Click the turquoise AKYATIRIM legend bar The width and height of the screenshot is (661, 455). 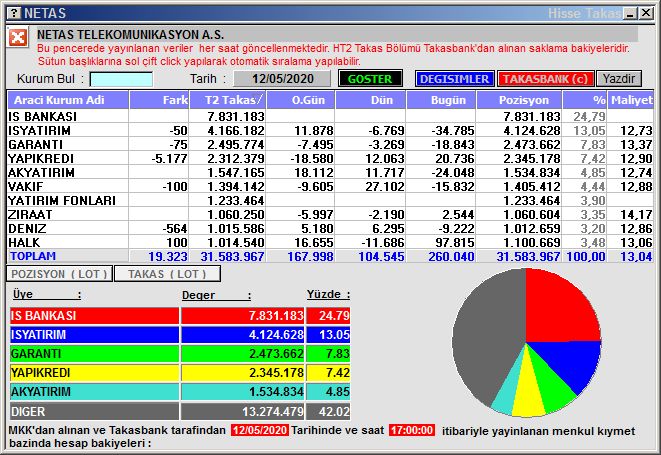click(x=94, y=392)
